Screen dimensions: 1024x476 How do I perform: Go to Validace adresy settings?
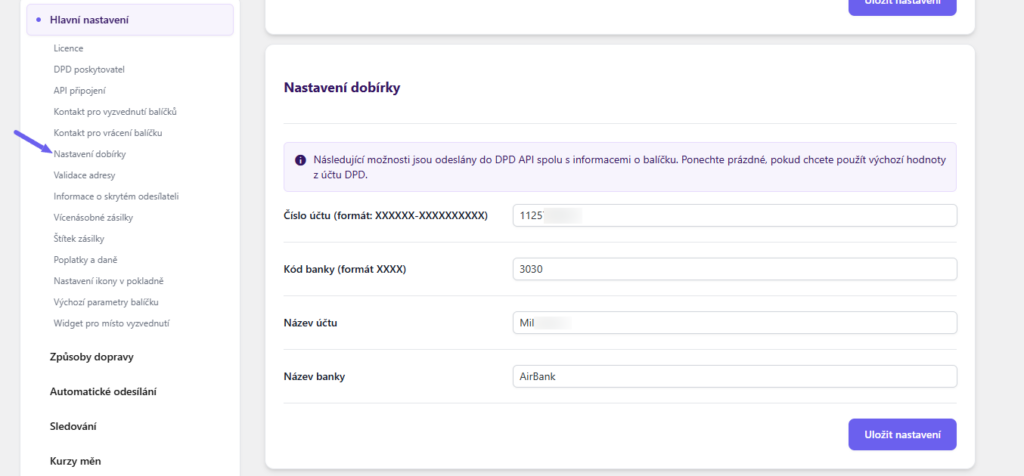coord(85,175)
